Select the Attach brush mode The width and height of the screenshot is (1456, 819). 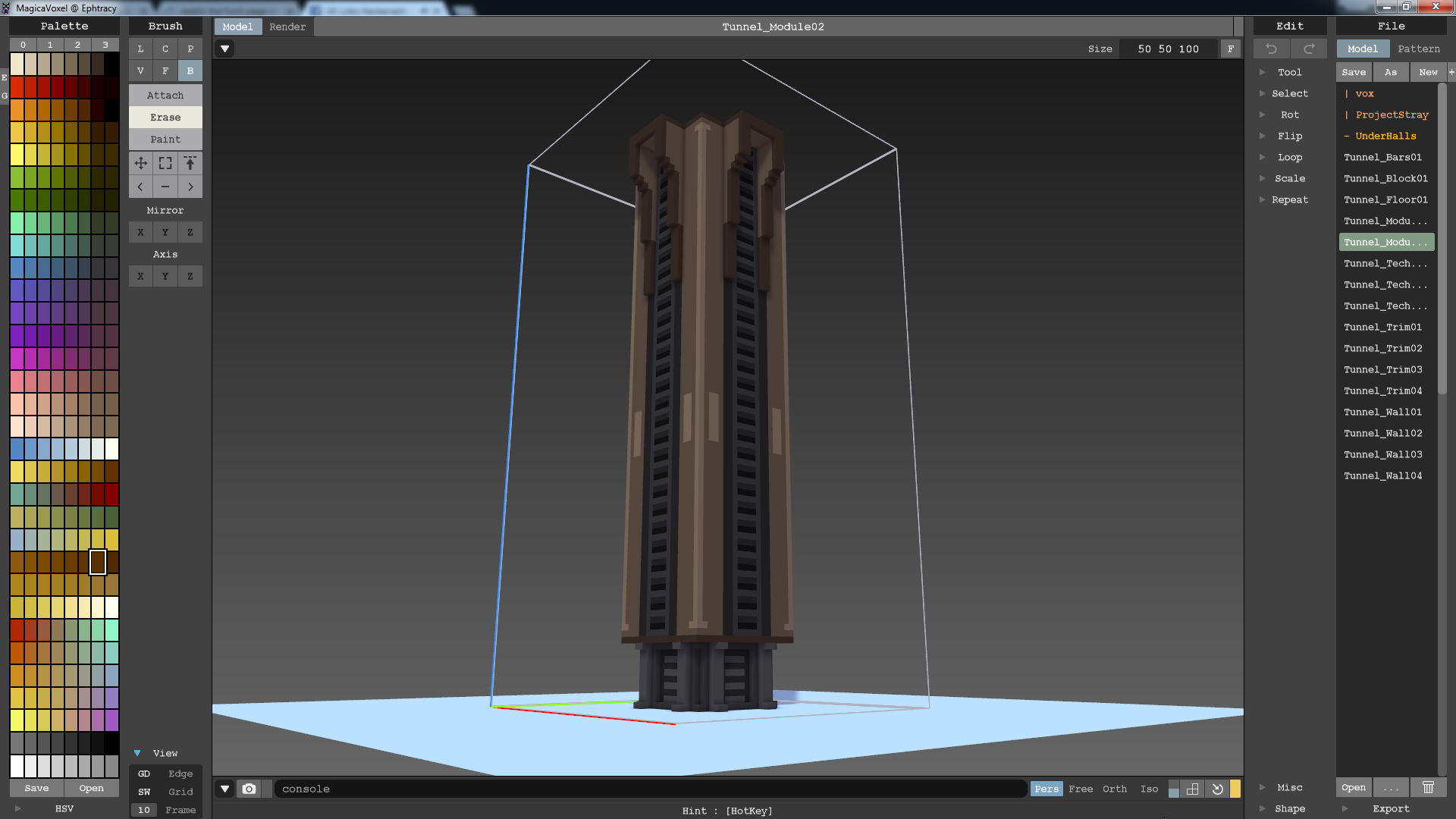(x=165, y=95)
